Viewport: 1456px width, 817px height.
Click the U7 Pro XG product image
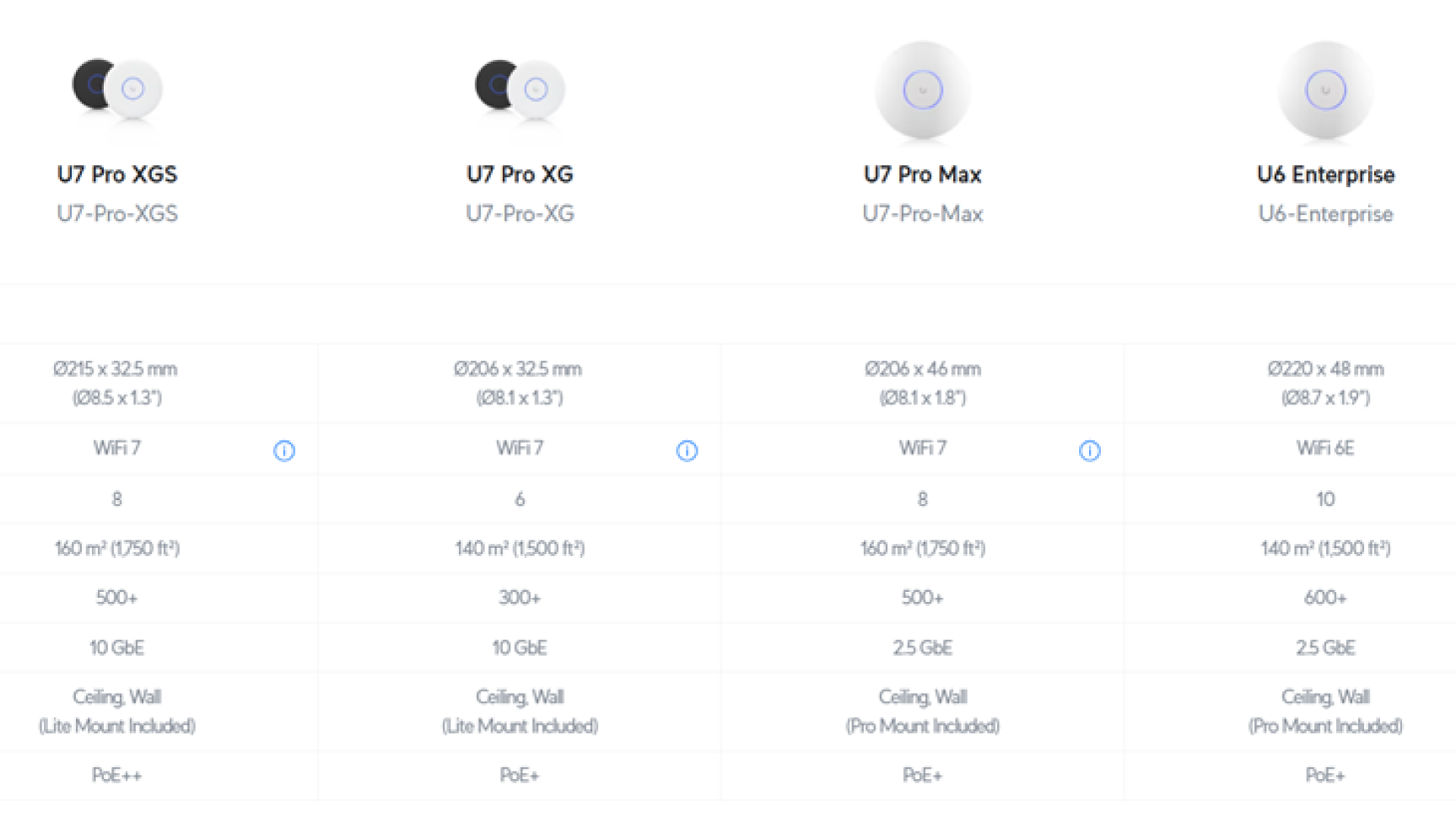520,89
